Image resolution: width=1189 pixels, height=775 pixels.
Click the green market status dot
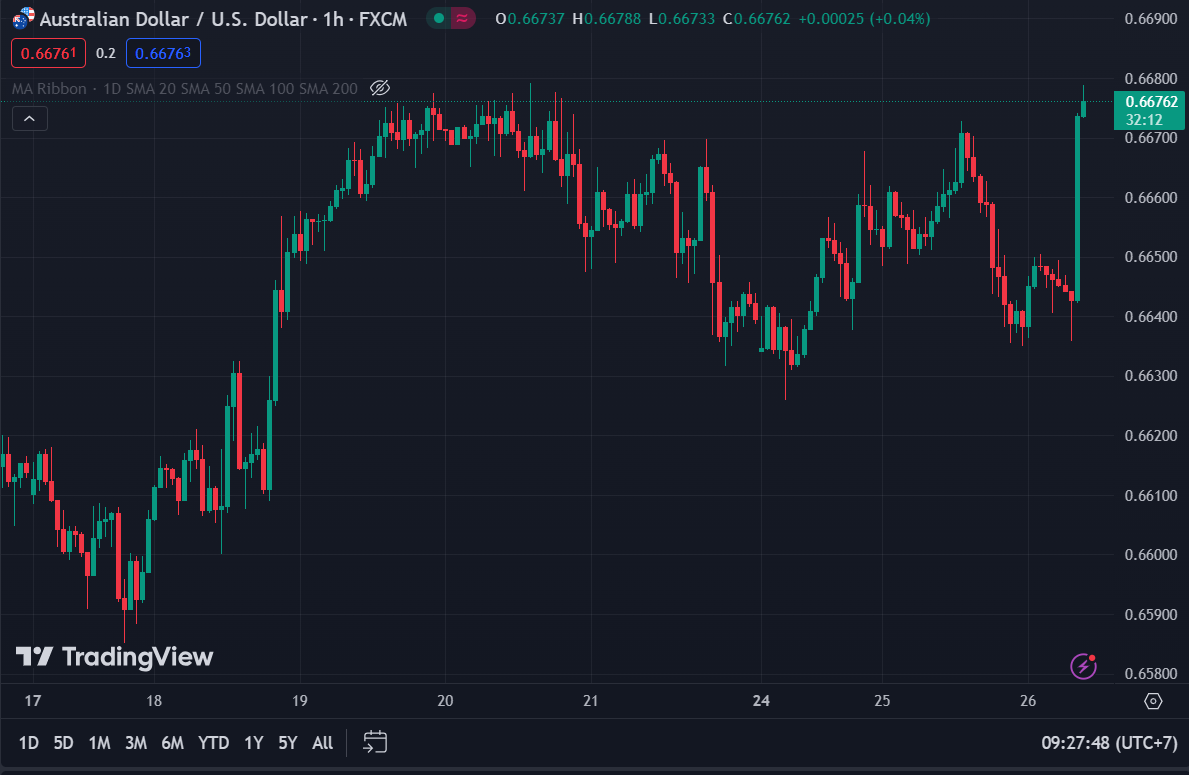438,18
